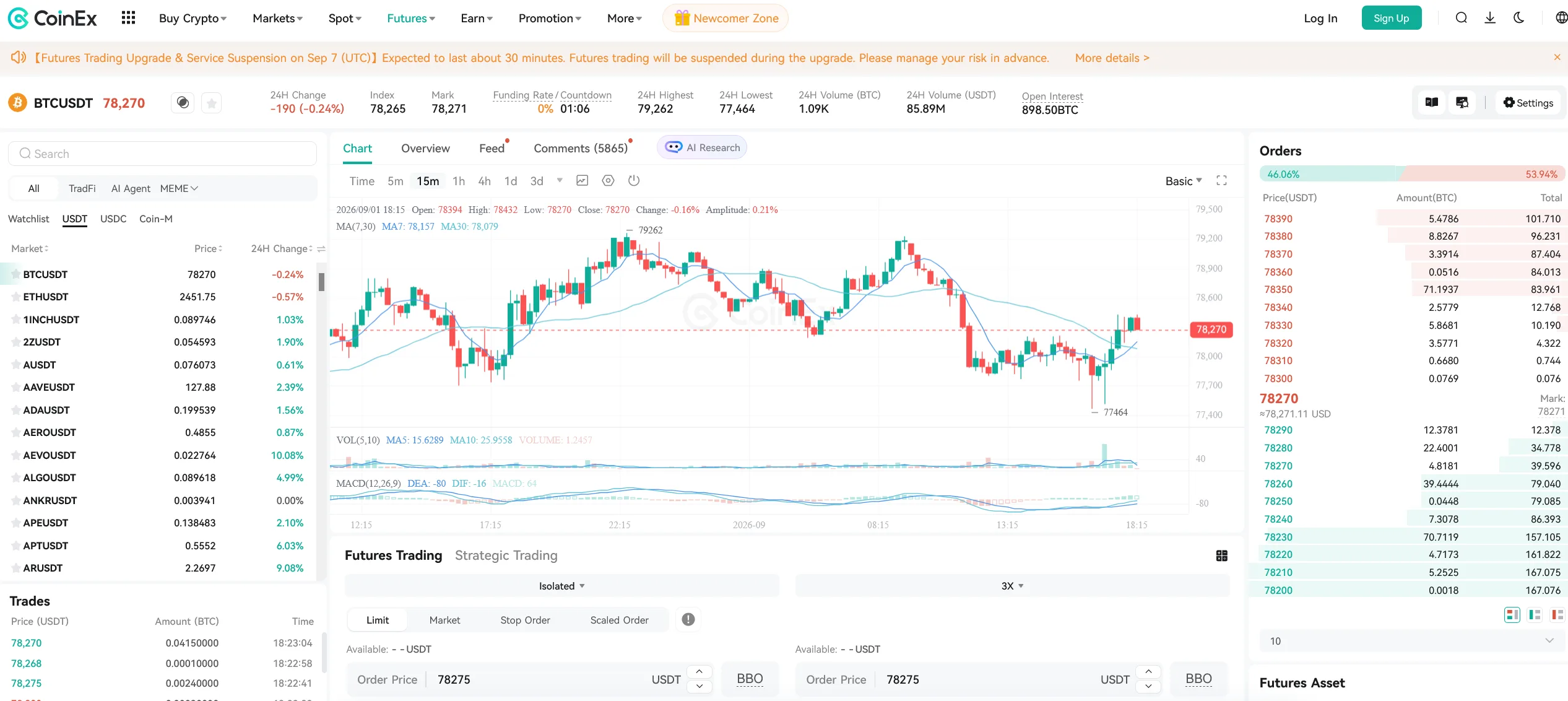Click the announcement speaker icon

click(19, 58)
